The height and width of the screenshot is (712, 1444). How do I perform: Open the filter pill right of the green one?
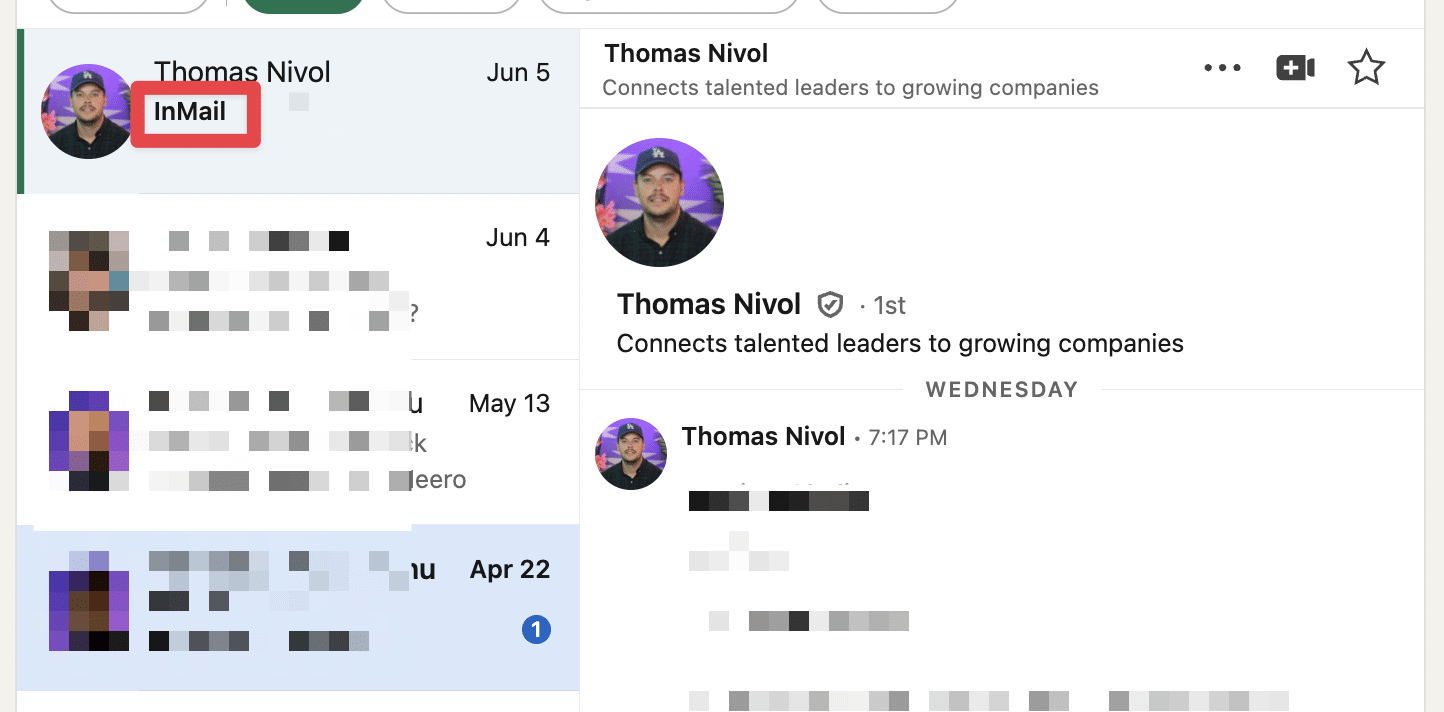pos(451,5)
